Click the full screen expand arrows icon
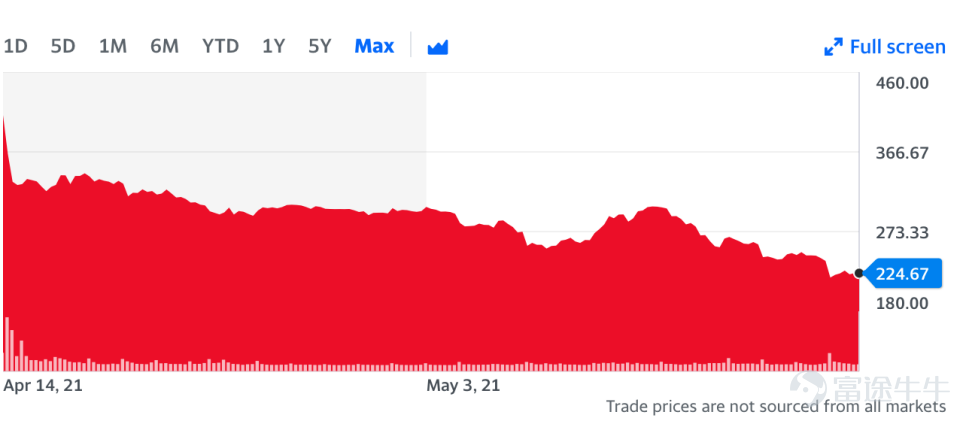 click(832, 47)
